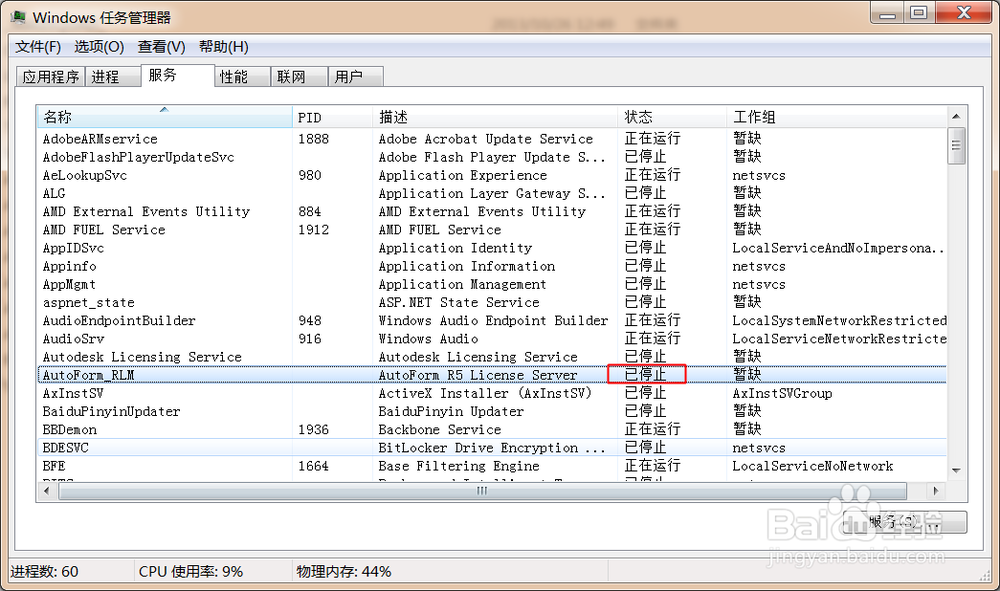
Task: Select the ALG service row
Action: [492, 194]
